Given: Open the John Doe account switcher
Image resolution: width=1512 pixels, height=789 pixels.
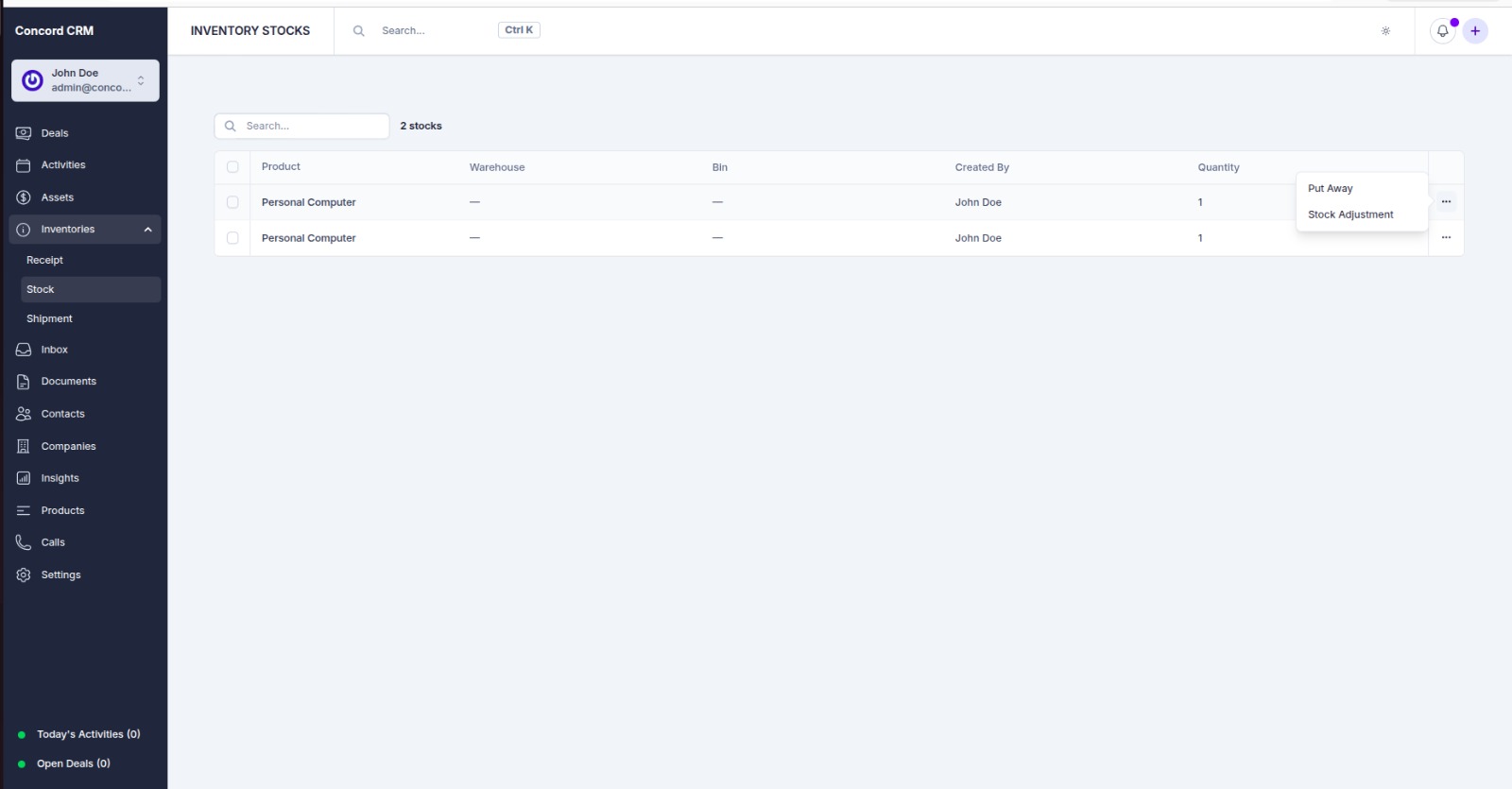Looking at the screenshot, I should tap(85, 80).
